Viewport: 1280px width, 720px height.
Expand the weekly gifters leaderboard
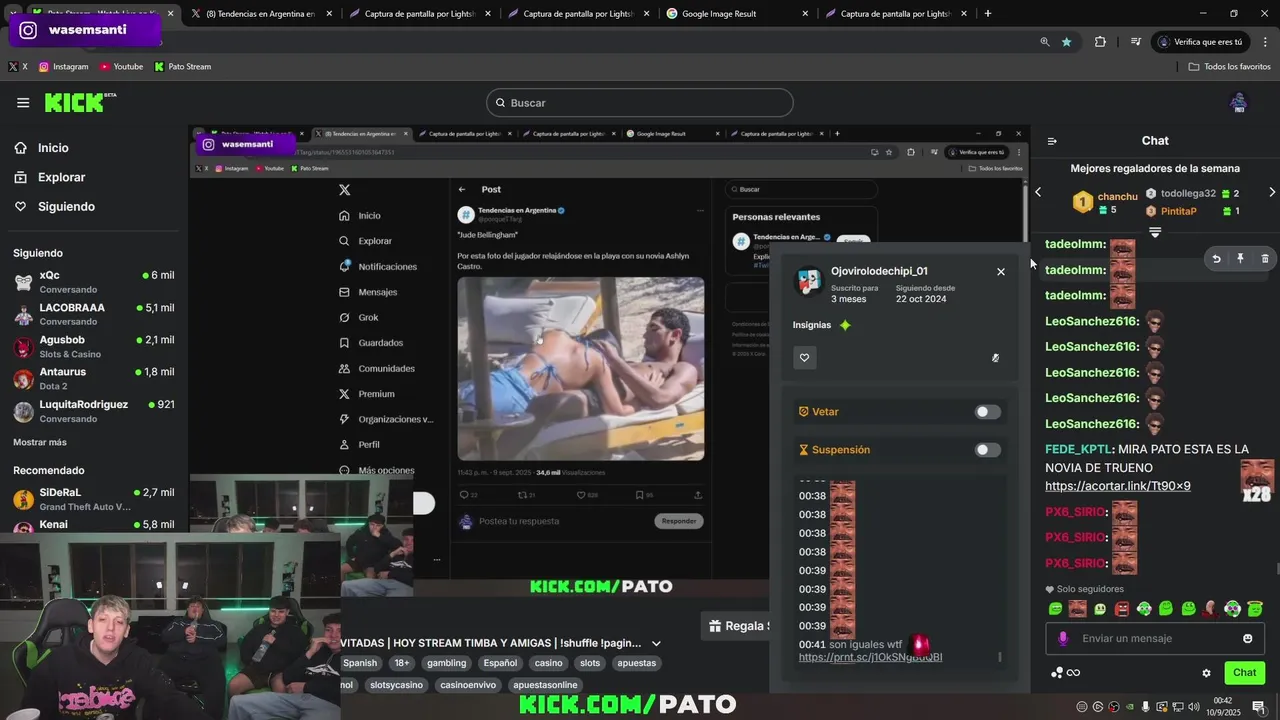1155,233
